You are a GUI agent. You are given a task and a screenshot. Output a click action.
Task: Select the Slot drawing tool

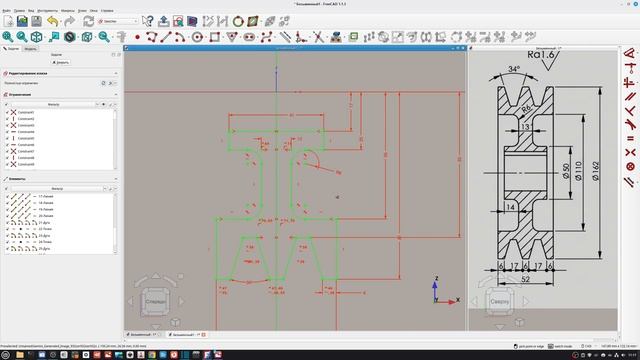[x=249, y=37]
